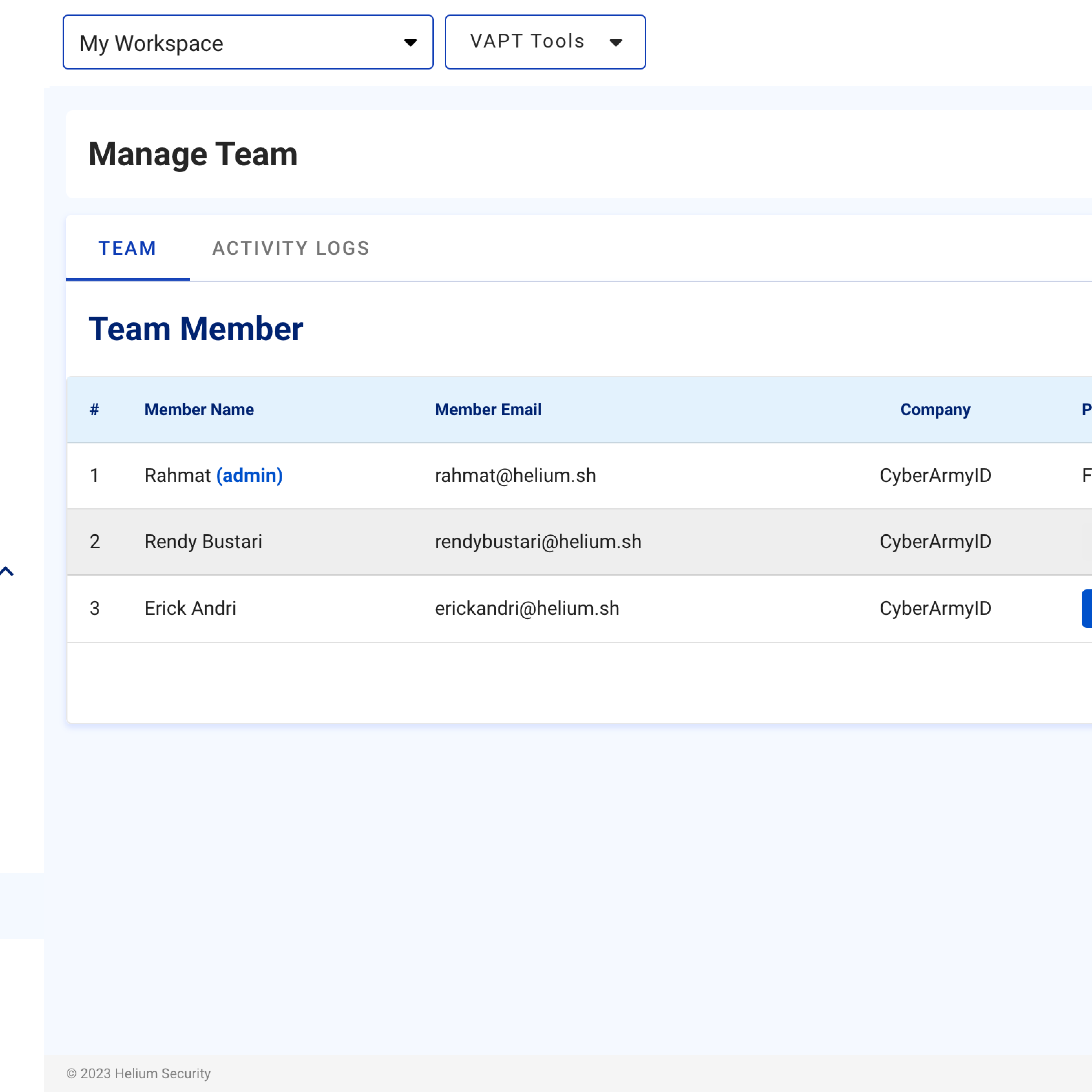Click the (admin) label next to Rahmat

coord(249,475)
